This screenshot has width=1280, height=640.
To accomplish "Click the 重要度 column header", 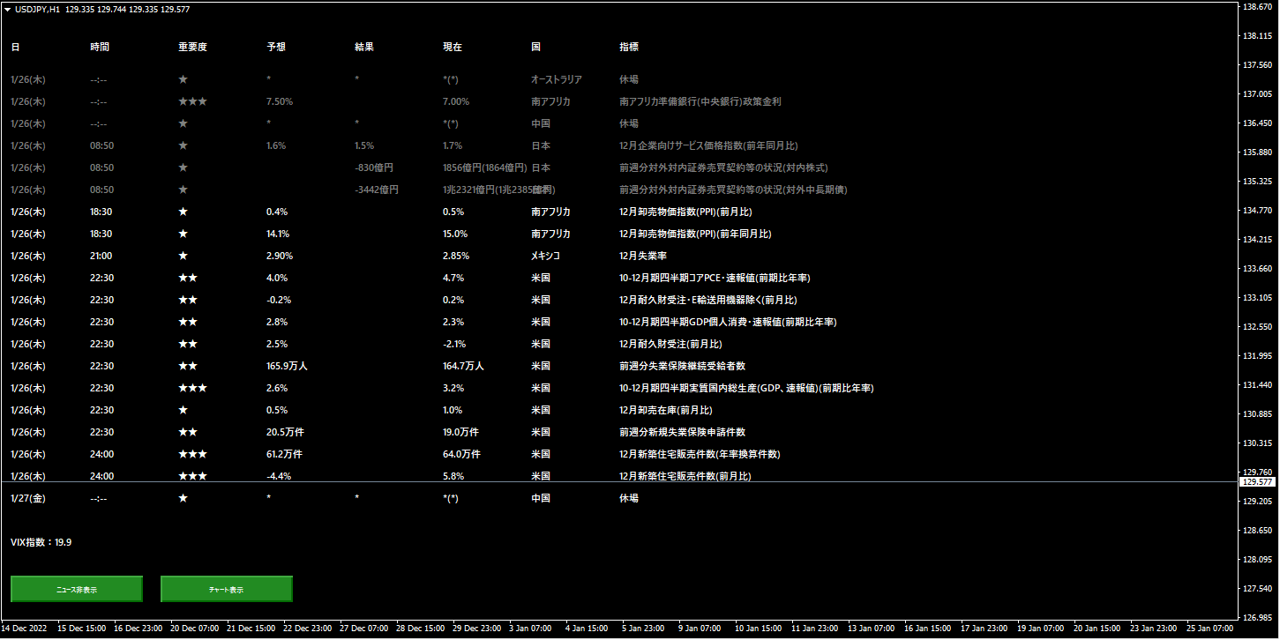I will click(x=192, y=47).
